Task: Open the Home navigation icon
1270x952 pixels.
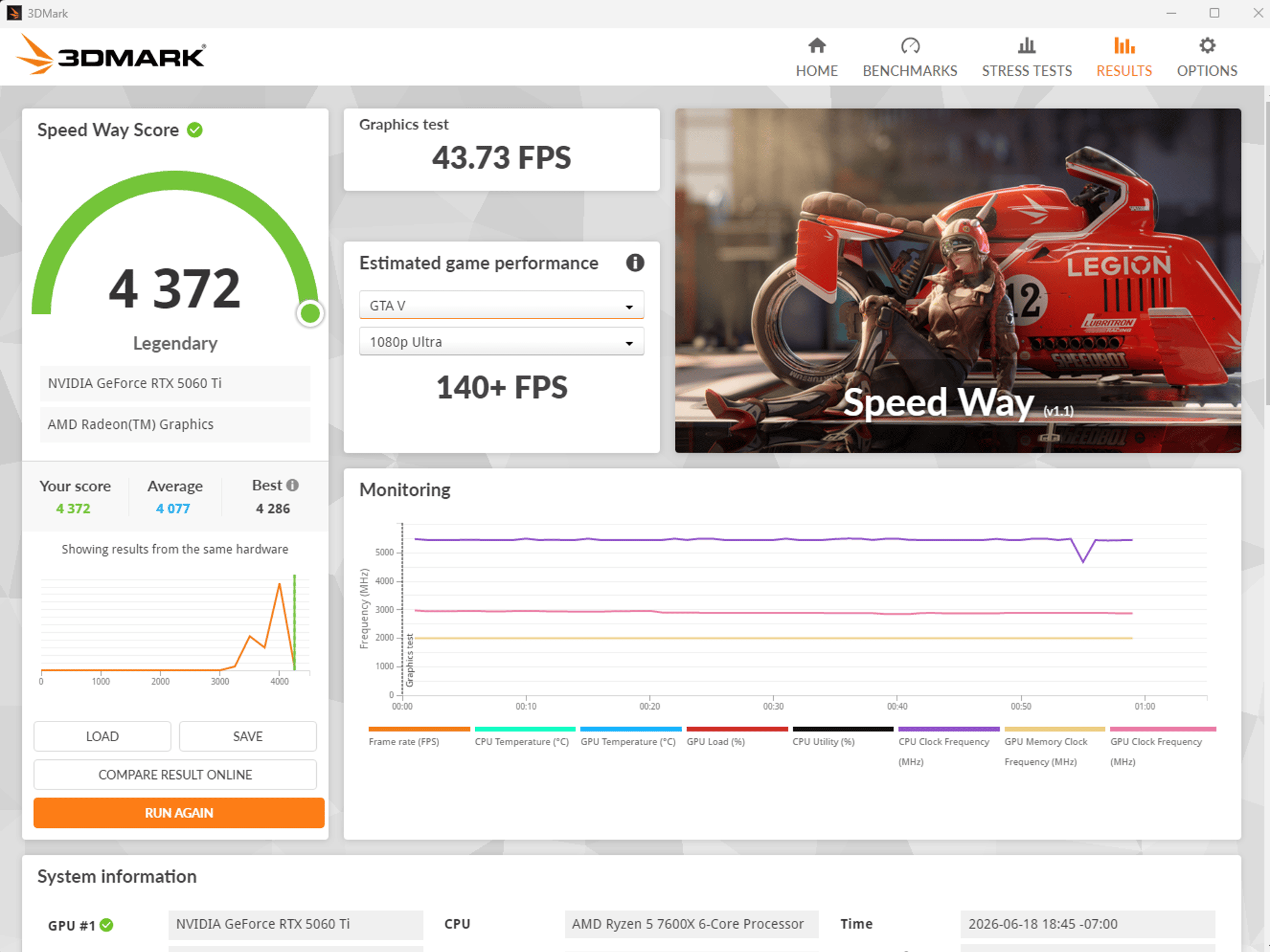Action: tap(817, 46)
